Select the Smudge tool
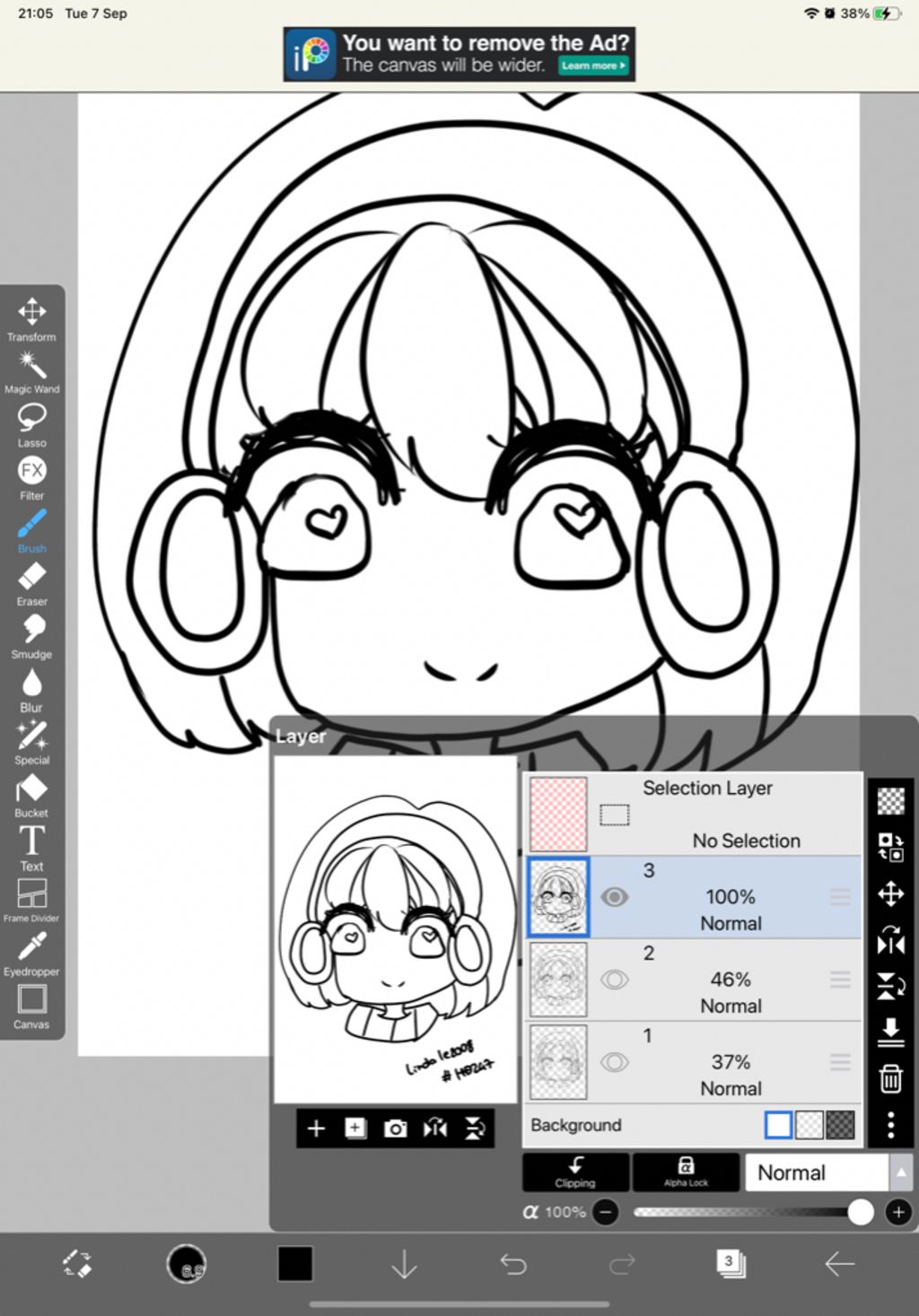This screenshot has height=1316, width=919. [31, 637]
